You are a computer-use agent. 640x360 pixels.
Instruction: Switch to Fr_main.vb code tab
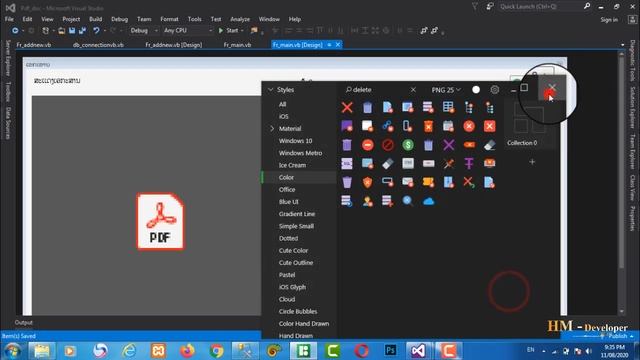pyautogui.click(x=237, y=45)
